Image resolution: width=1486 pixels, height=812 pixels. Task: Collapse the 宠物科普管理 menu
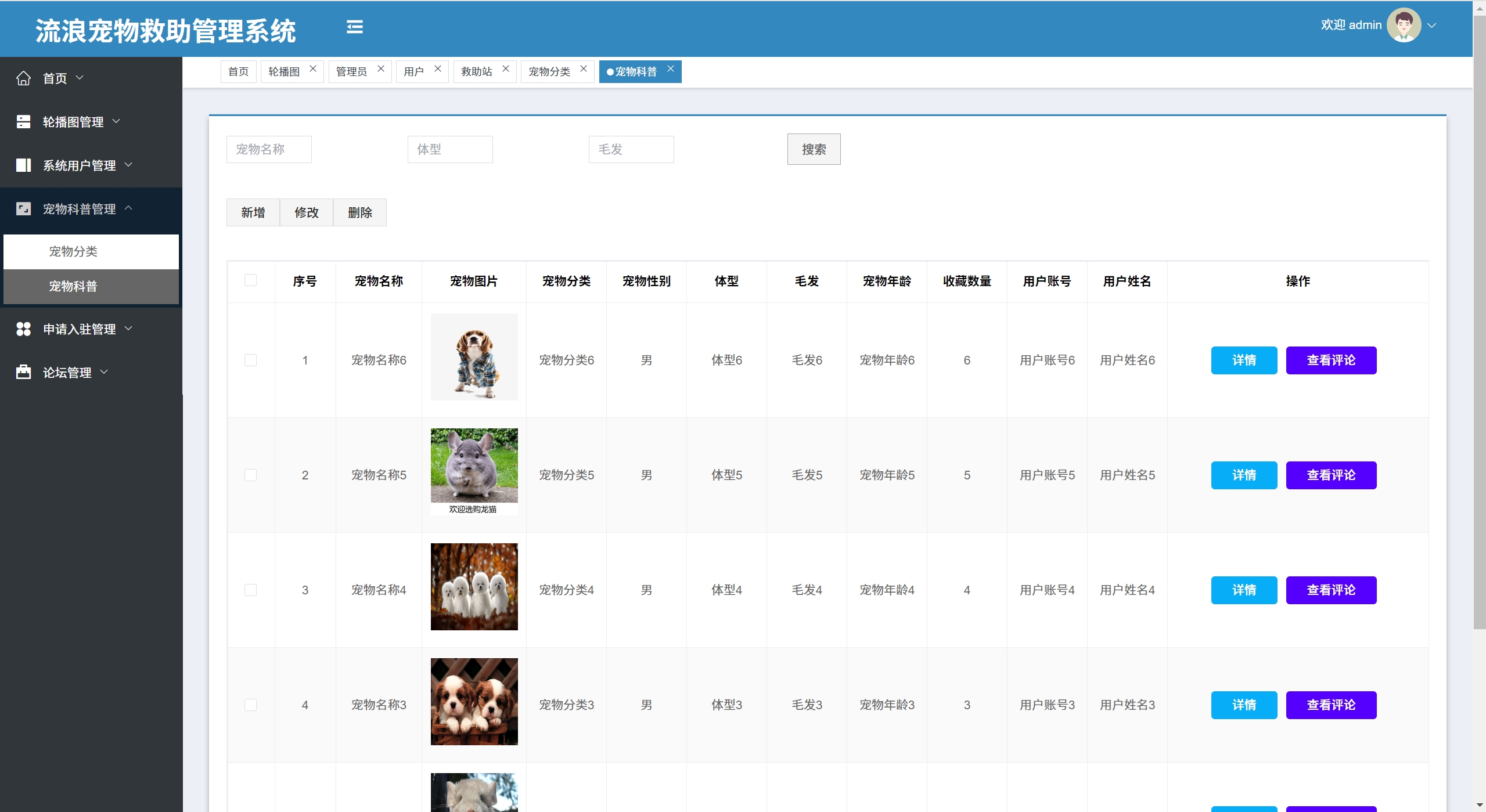pyautogui.click(x=79, y=209)
